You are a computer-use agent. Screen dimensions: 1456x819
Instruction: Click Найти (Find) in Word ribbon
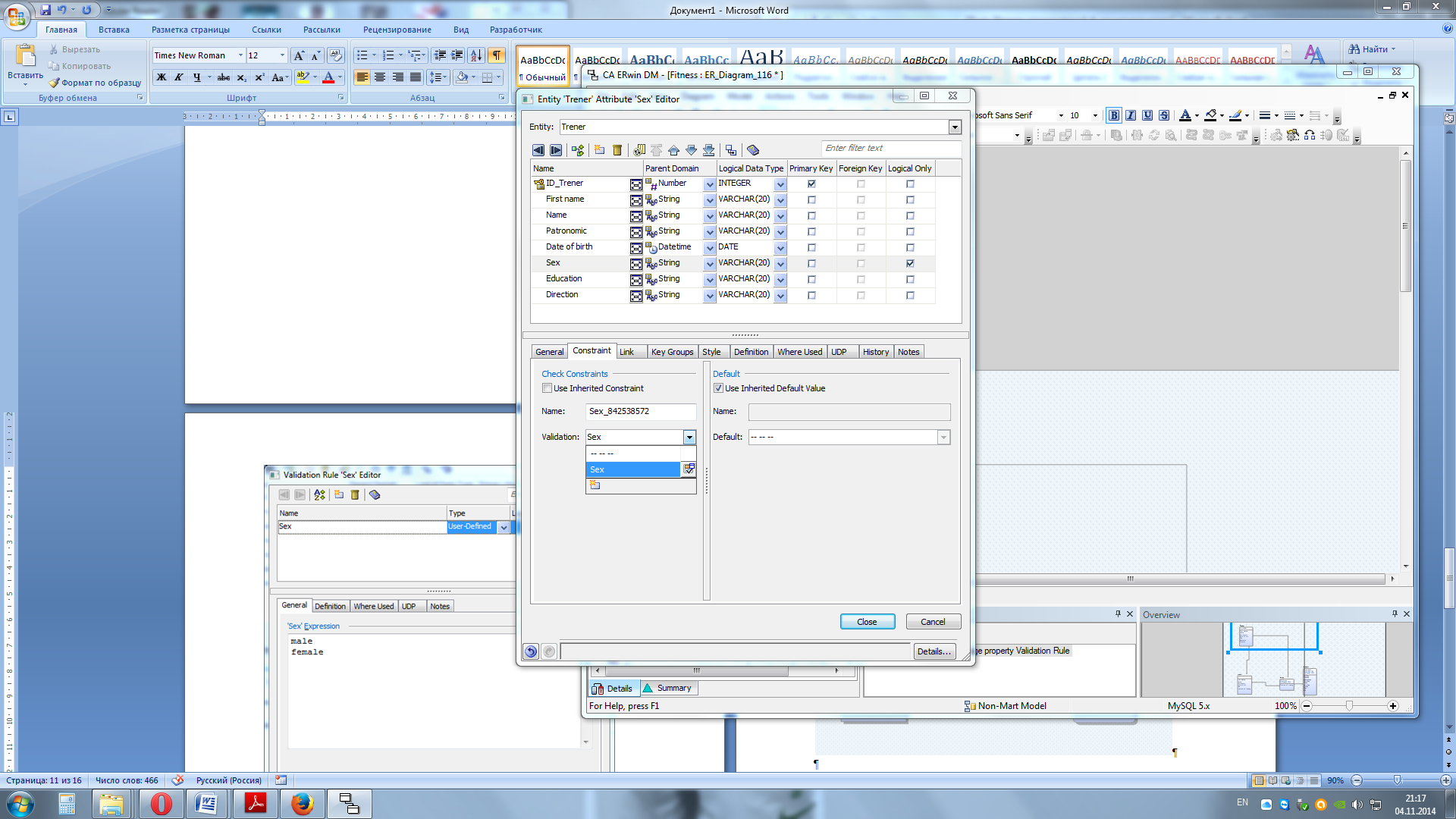coord(1371,49)
